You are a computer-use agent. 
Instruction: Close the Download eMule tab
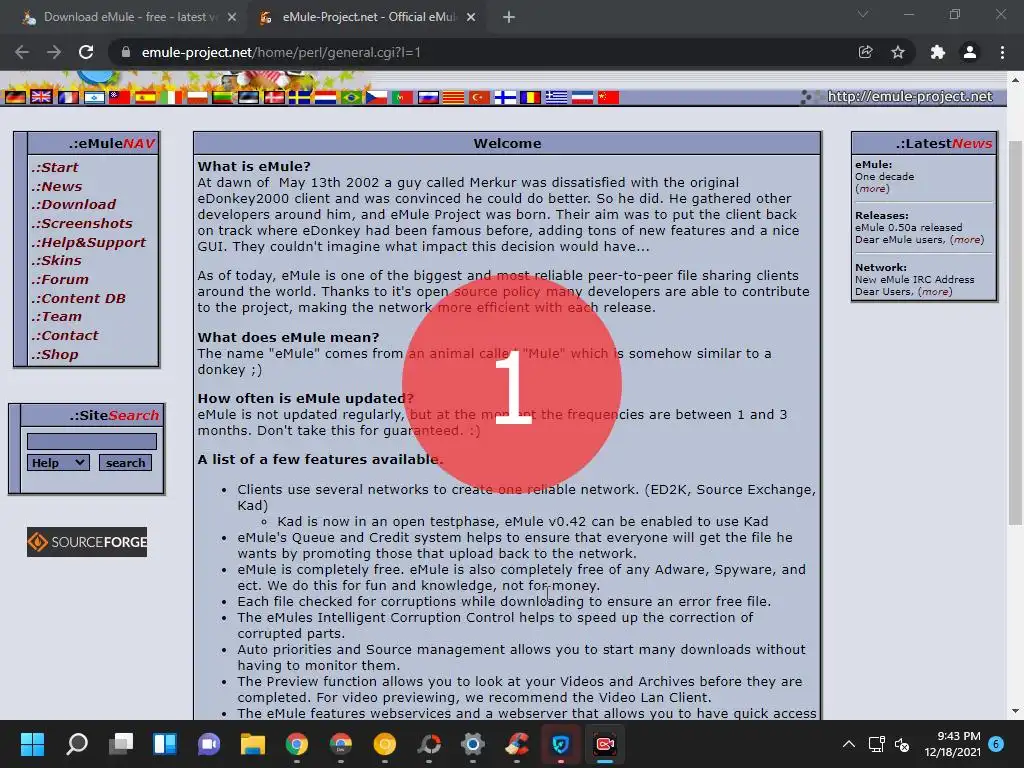coord(232,18)
